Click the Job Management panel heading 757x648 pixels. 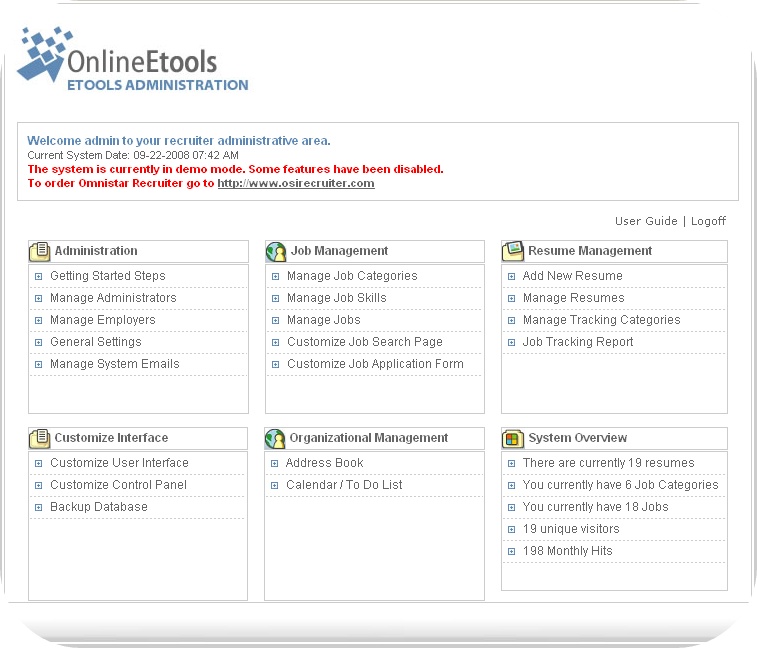pyautogui.click(x=339, y=251)
